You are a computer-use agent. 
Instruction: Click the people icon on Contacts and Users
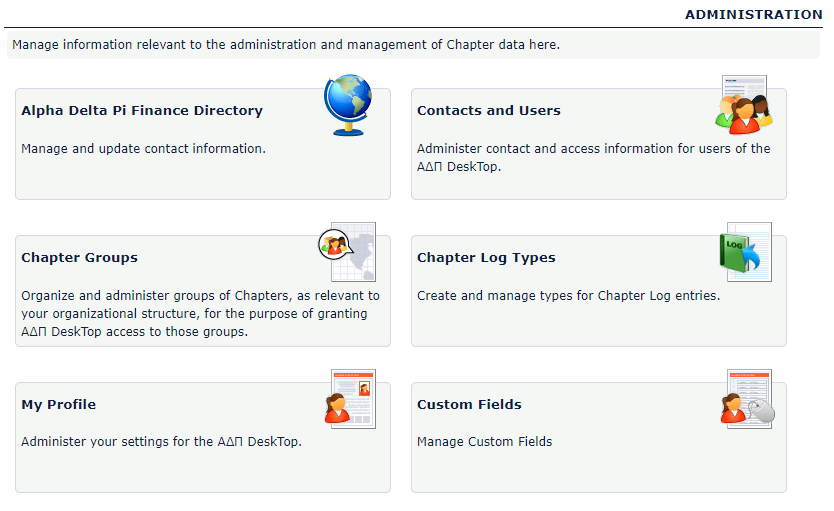pos(744,105)
